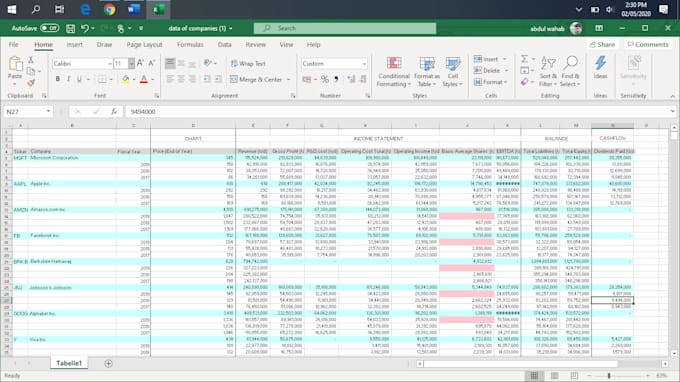Open the Font Color dropdown arrow
Screen dimensions: 680x382
click(x=153, y=80)
